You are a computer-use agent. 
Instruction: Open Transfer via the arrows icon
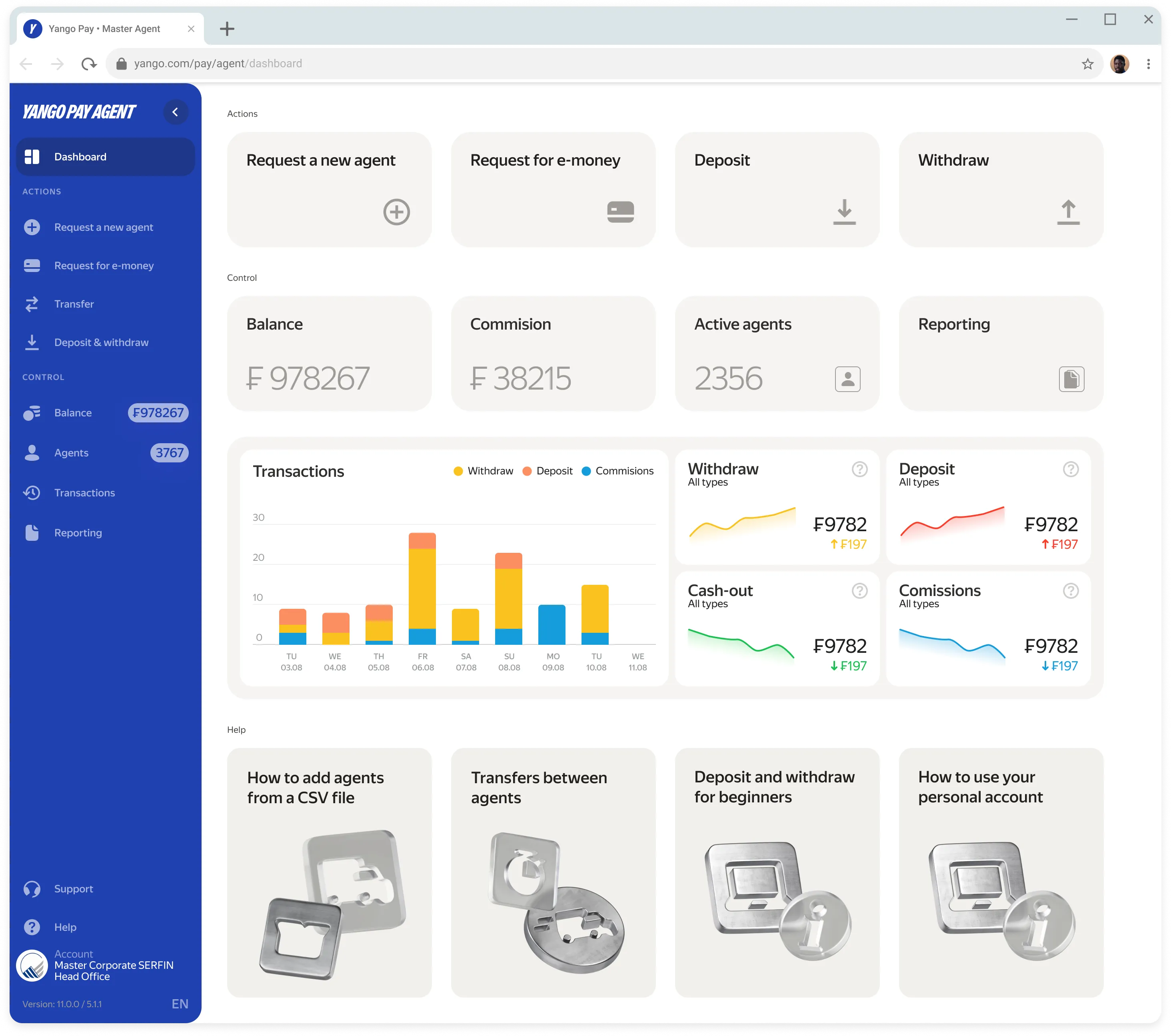[x=32, y=304]
